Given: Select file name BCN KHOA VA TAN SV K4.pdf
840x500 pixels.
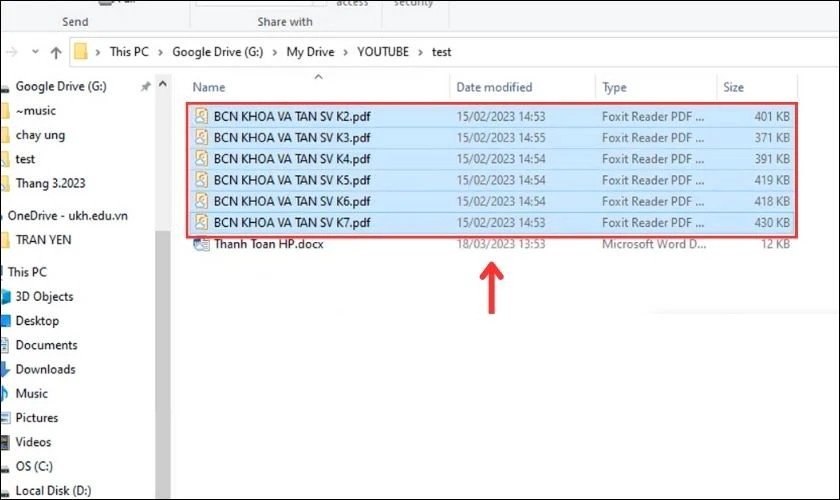Looking at the screenshot, I should (x=292, y=159).
